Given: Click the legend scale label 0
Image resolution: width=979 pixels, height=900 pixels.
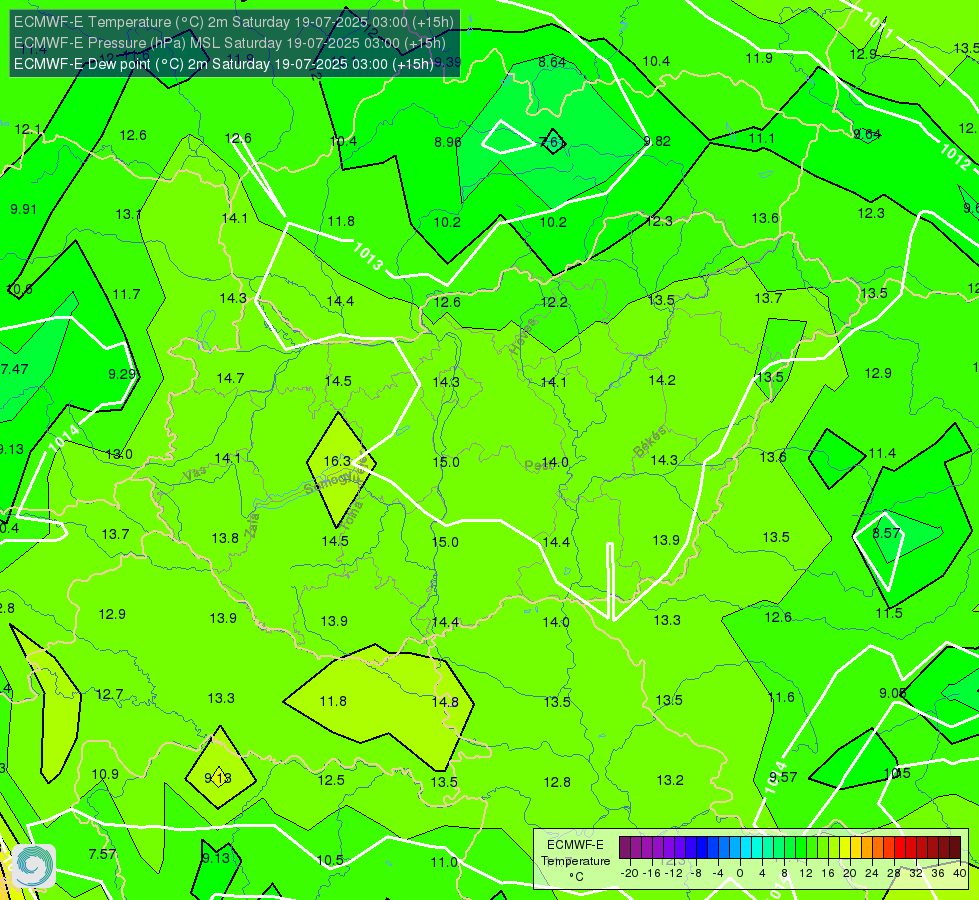Looking at the screenshot, I should pos(740,873).
